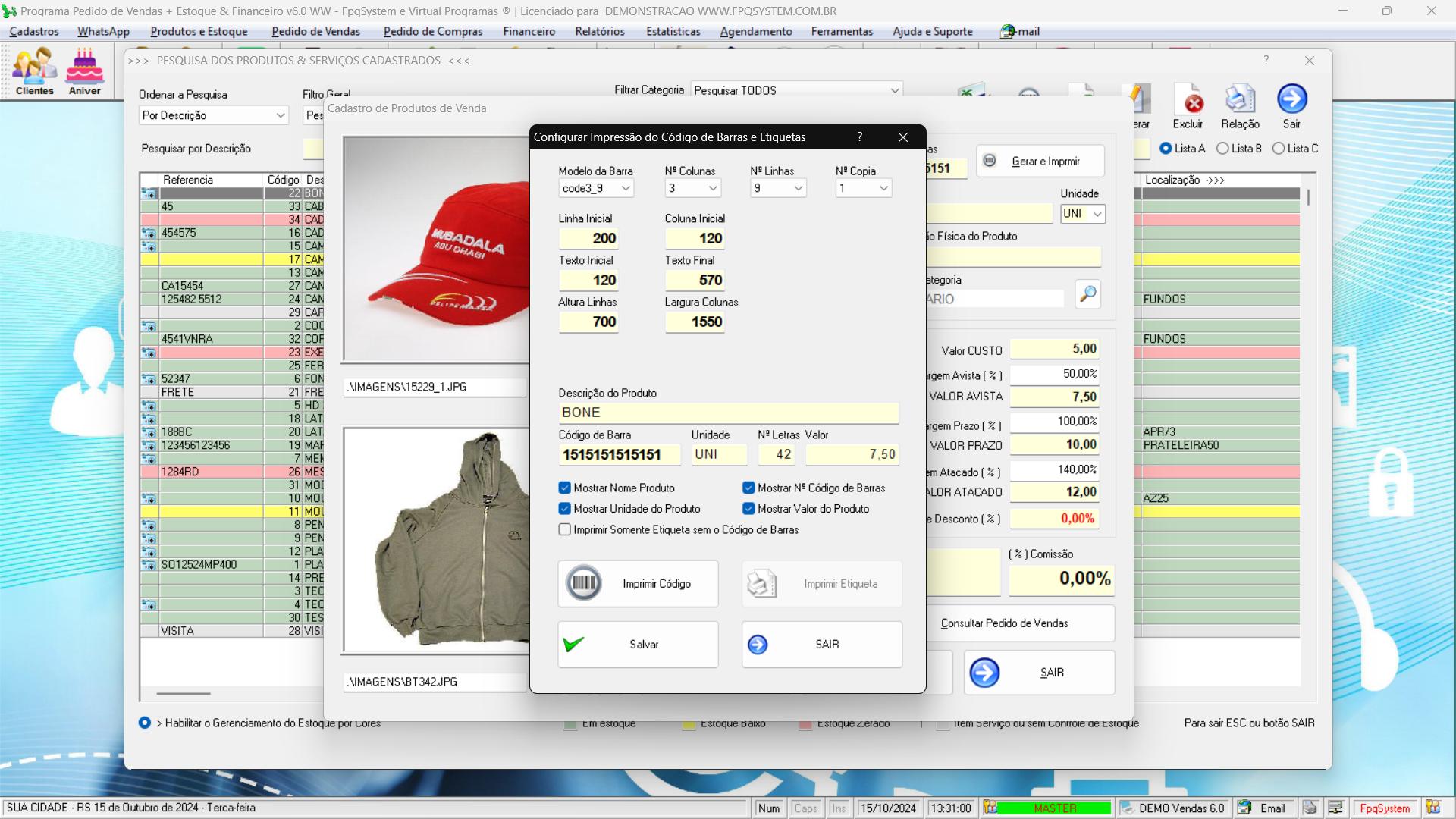This screenshot has width=1456, height=819.
Task: Close the Configurar Impressão dialog with X
Action: pyautogui.click(x=902, y=136)
